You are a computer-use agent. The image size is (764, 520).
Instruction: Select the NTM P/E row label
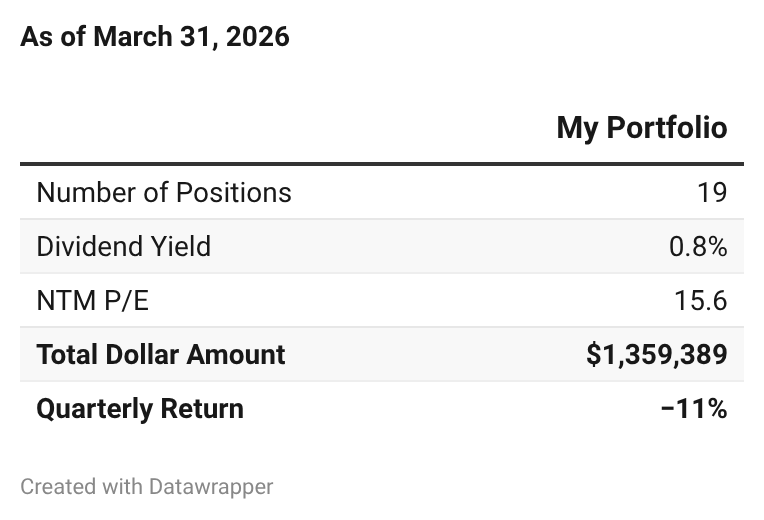[x=93, y=300]
